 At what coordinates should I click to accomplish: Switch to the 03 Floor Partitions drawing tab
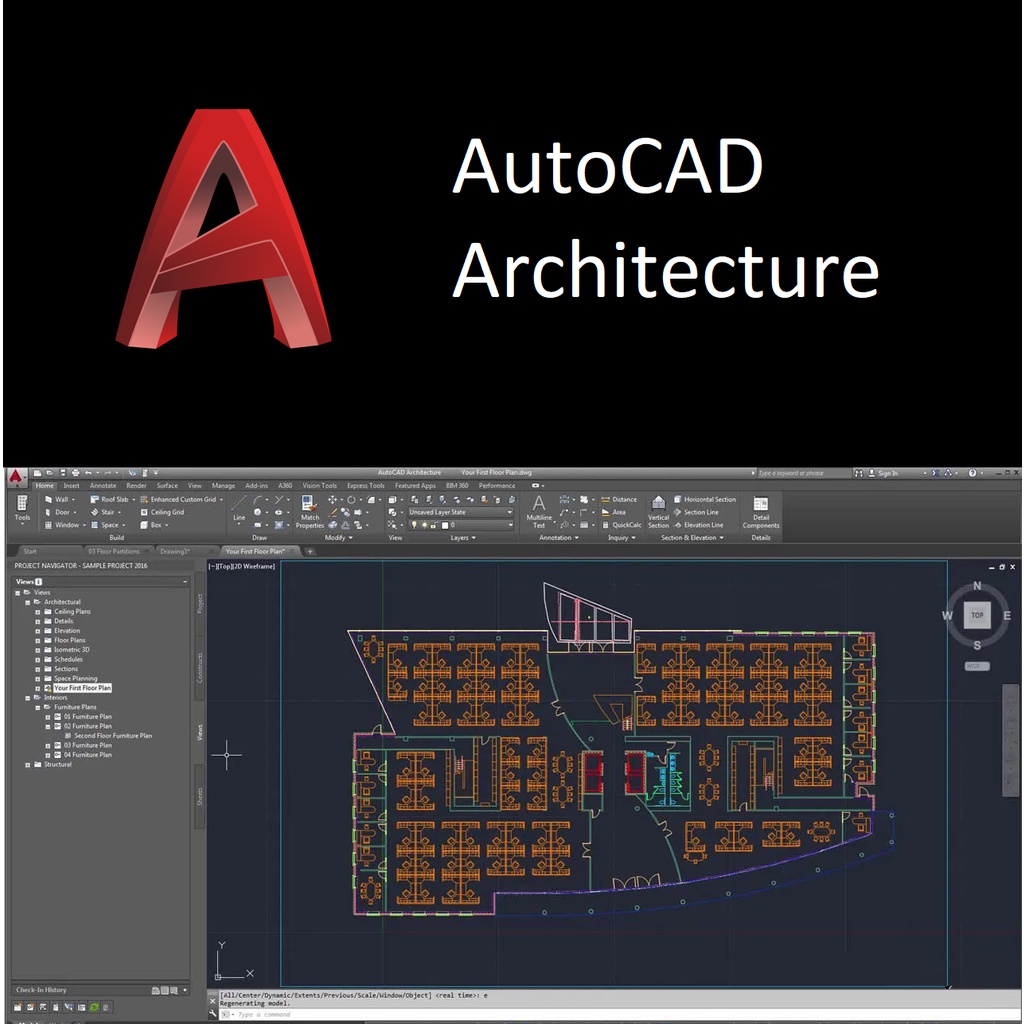[x=114, y=551]
